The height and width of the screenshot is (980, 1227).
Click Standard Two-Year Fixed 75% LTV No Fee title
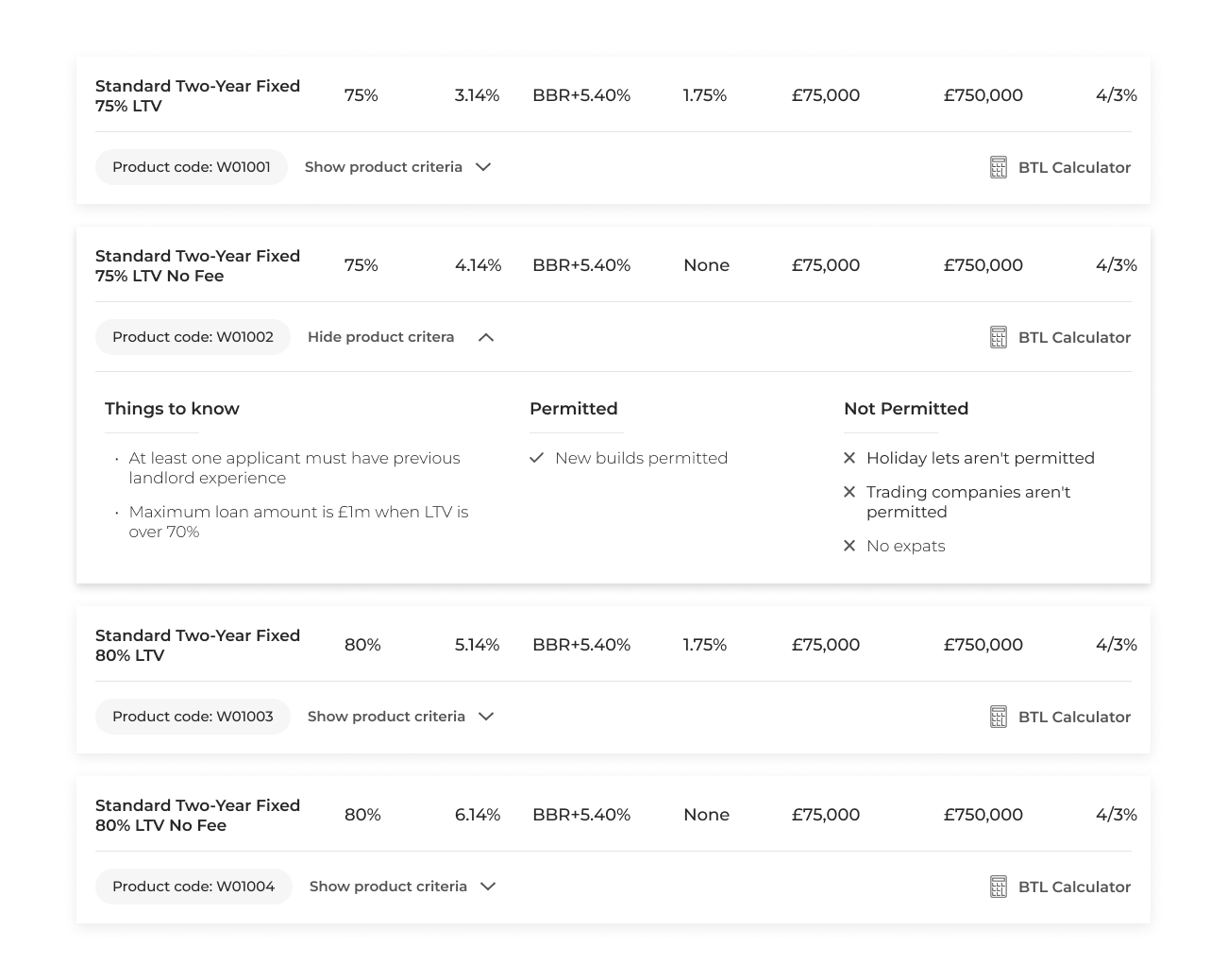197,265
